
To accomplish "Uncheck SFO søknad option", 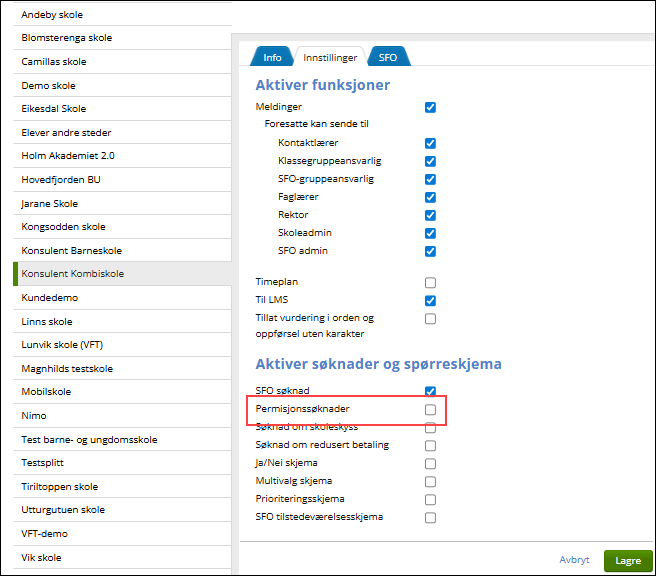I will coord(430,391).
